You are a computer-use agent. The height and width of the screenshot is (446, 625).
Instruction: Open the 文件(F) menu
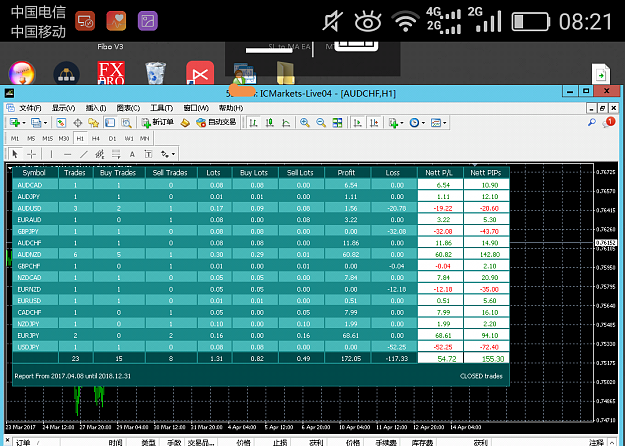coord(30,108)
